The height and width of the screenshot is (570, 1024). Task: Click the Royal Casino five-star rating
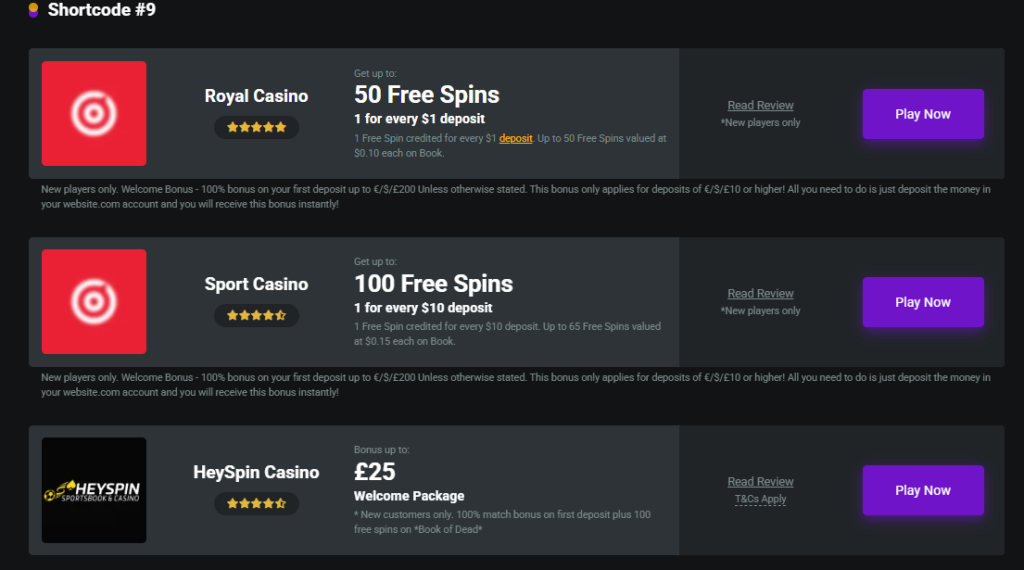click(x=257, y=127)
